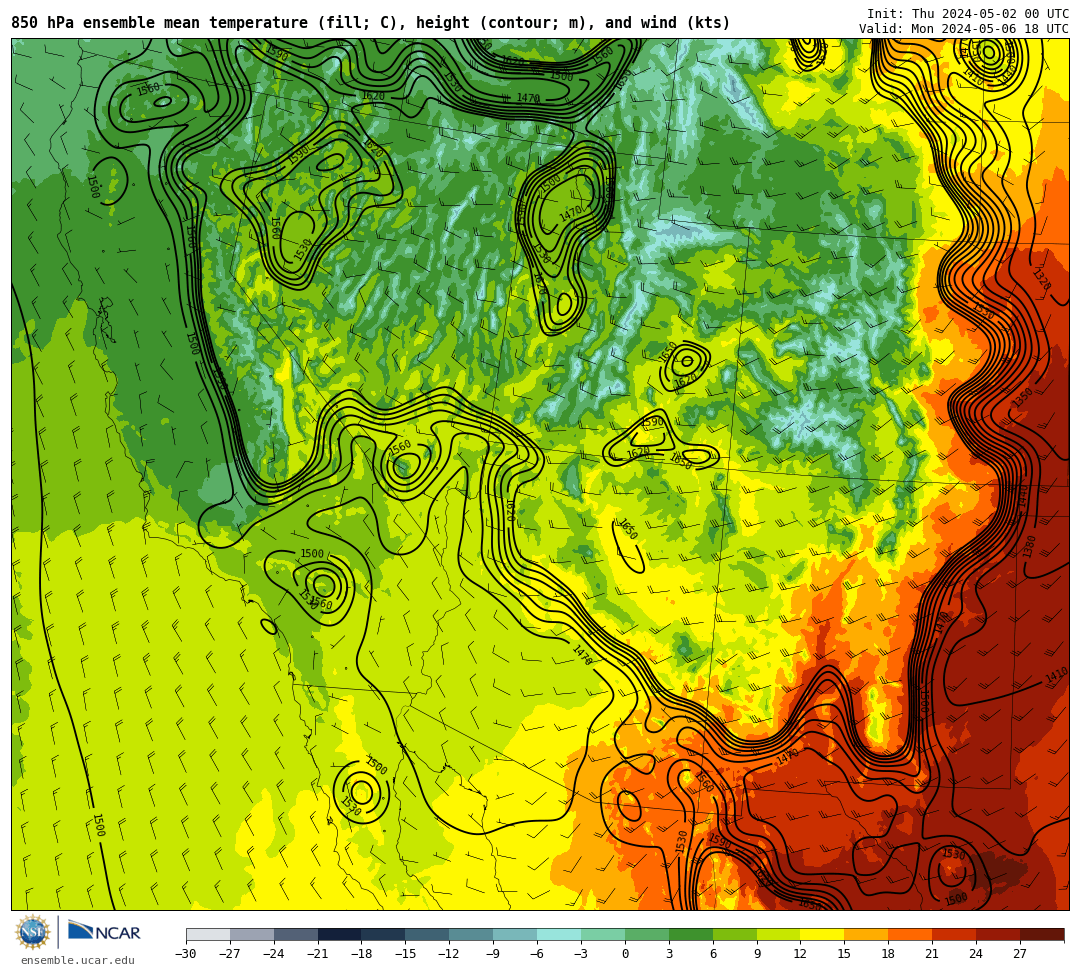This screenshot has width=1080, height=973.
Task: Click the colorbar label 21
Action: 933,954
